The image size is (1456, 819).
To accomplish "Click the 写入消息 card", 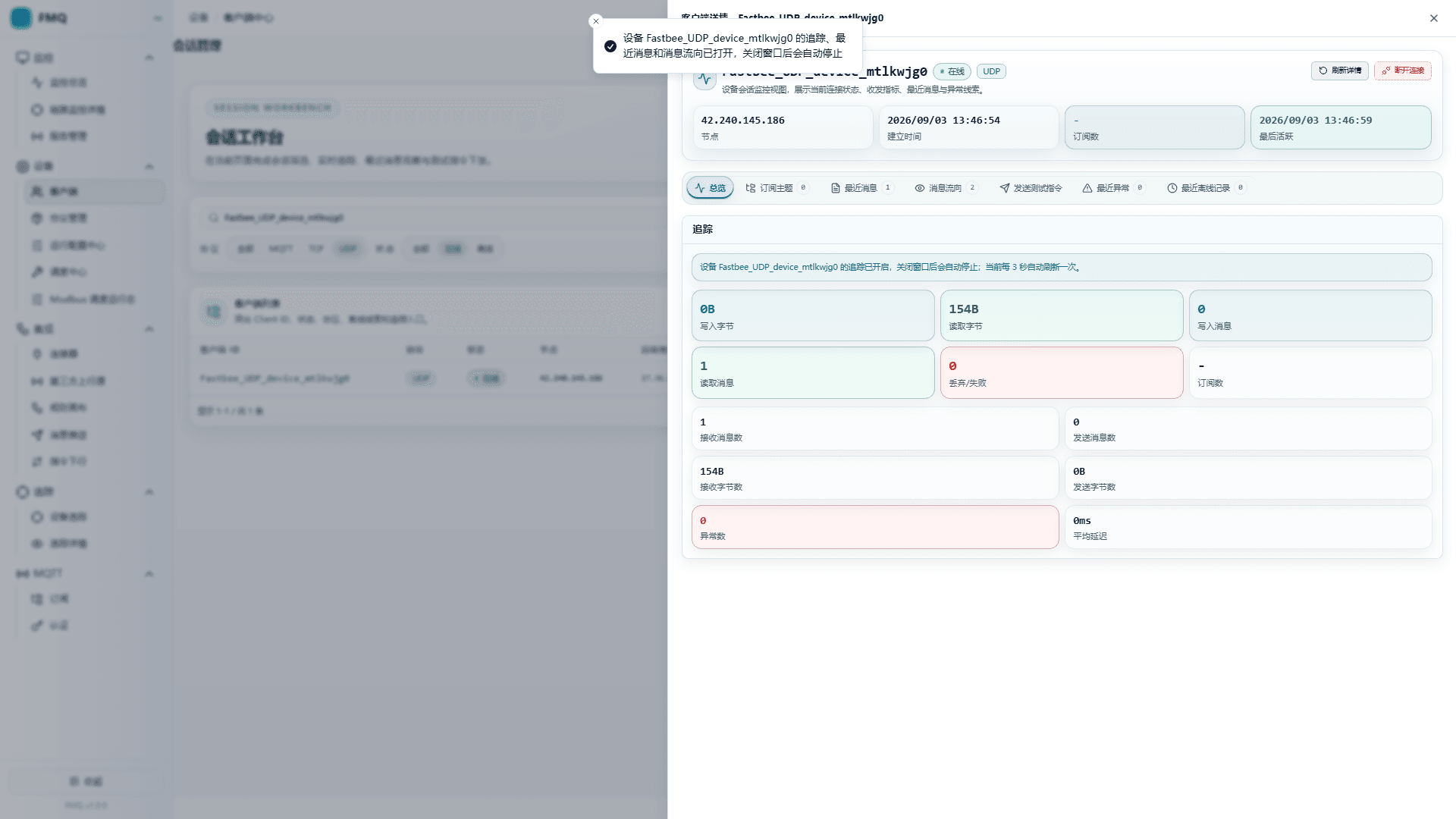I will pos(1310,315).
